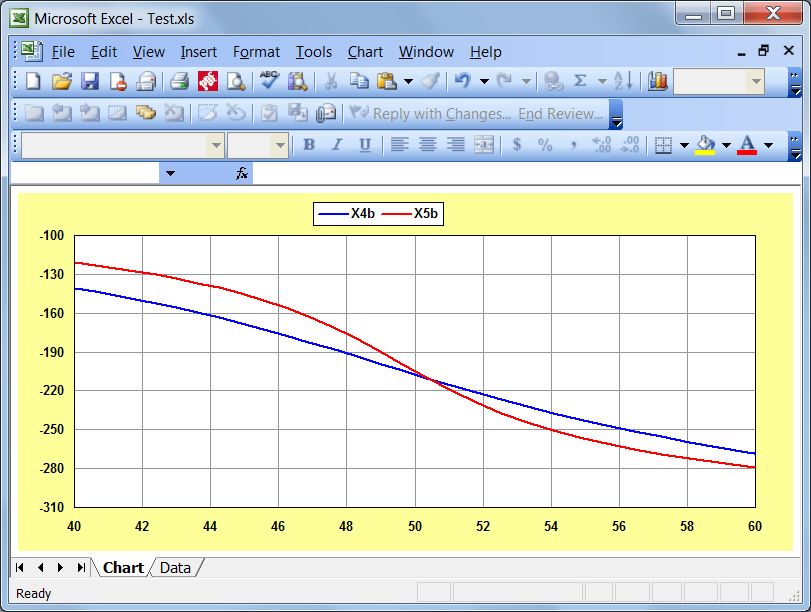
Task: Open the Borders dropdown arrow
Action: [x=684, y=145]
